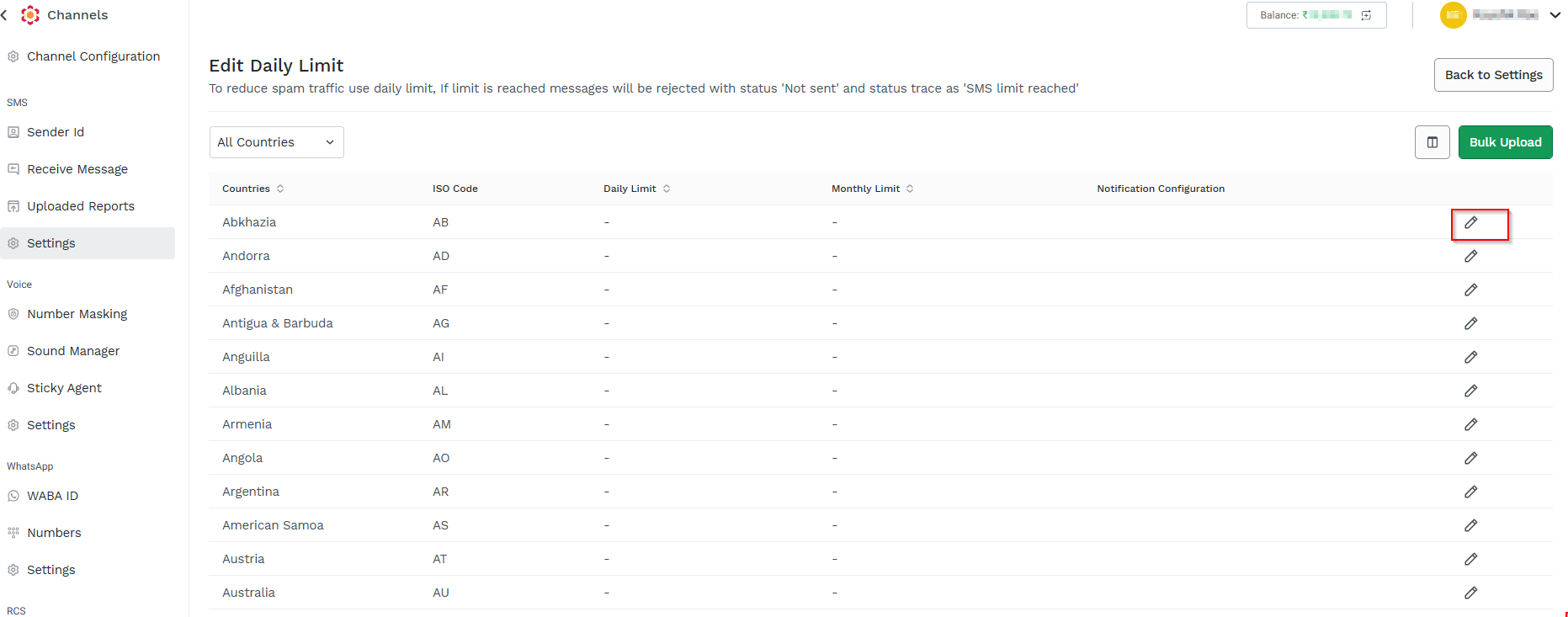Viewport: 1568px width, 617px height.
Task: Click the edit pencil for Abkhazia
Action: pyautogui.click(x=1470, y=222)
